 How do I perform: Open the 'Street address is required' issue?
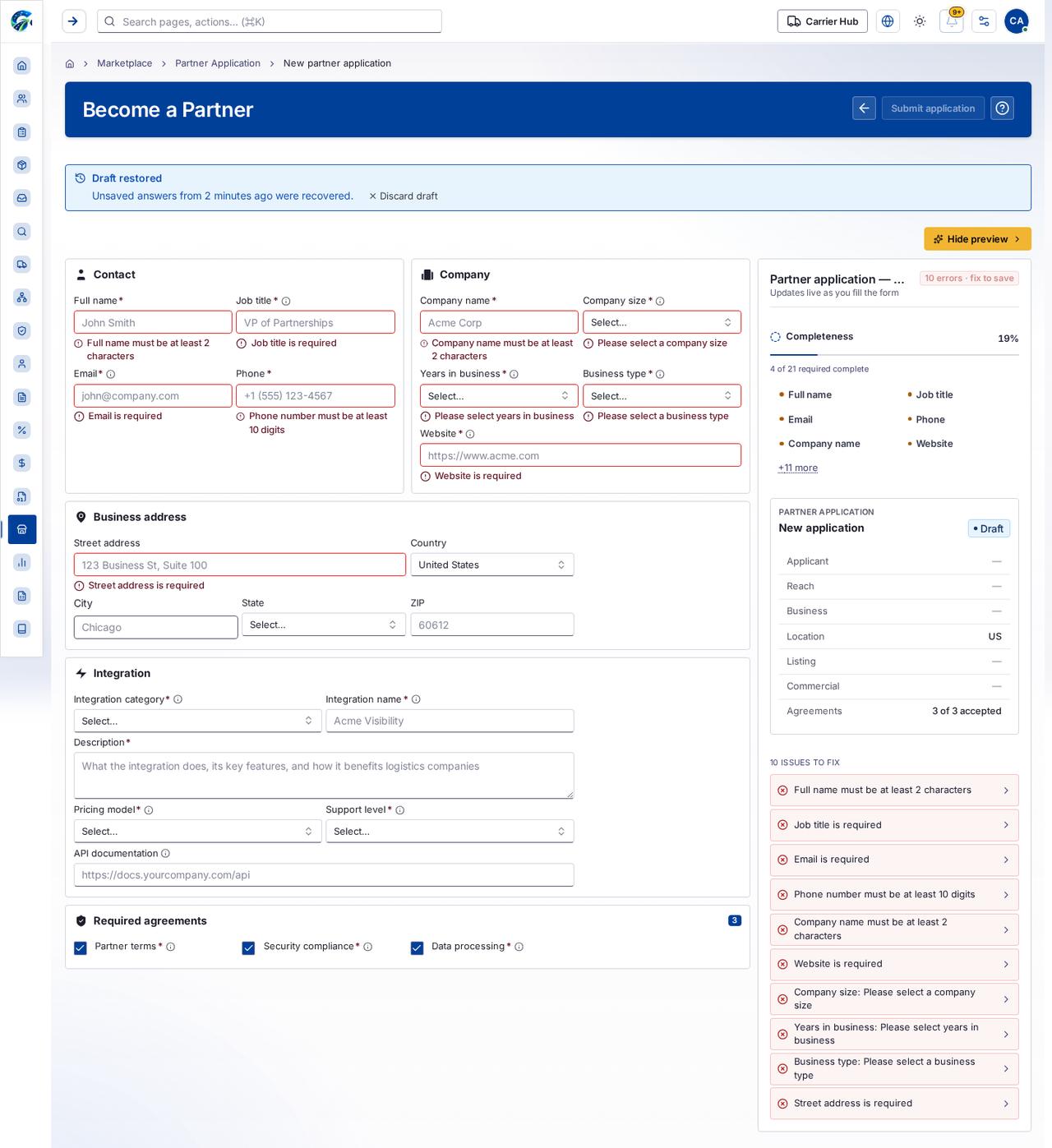(x=894, y=1104)
